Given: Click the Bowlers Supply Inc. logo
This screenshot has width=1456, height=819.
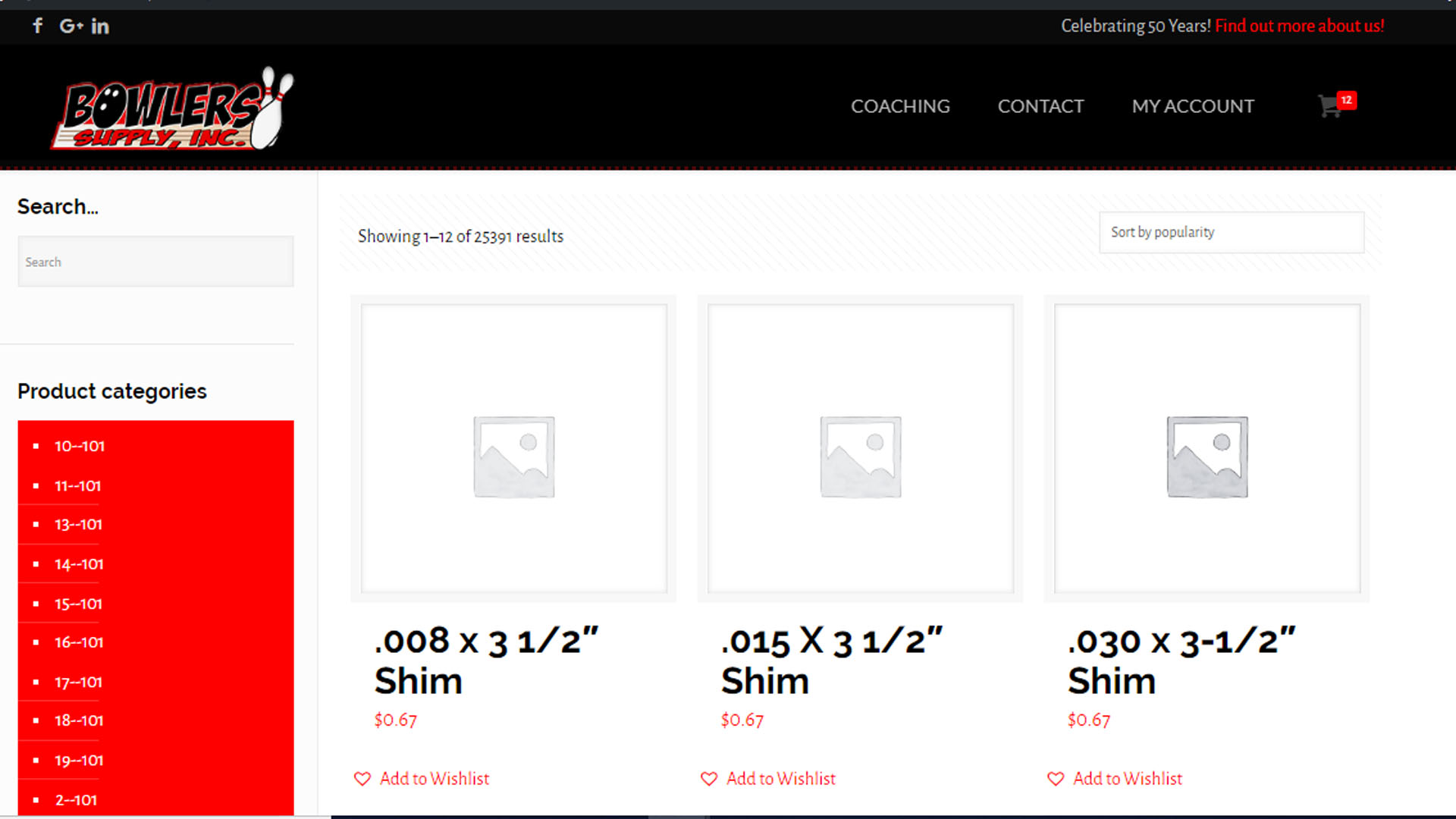Looking at the screenshot, I should click(x=172, y=108).
